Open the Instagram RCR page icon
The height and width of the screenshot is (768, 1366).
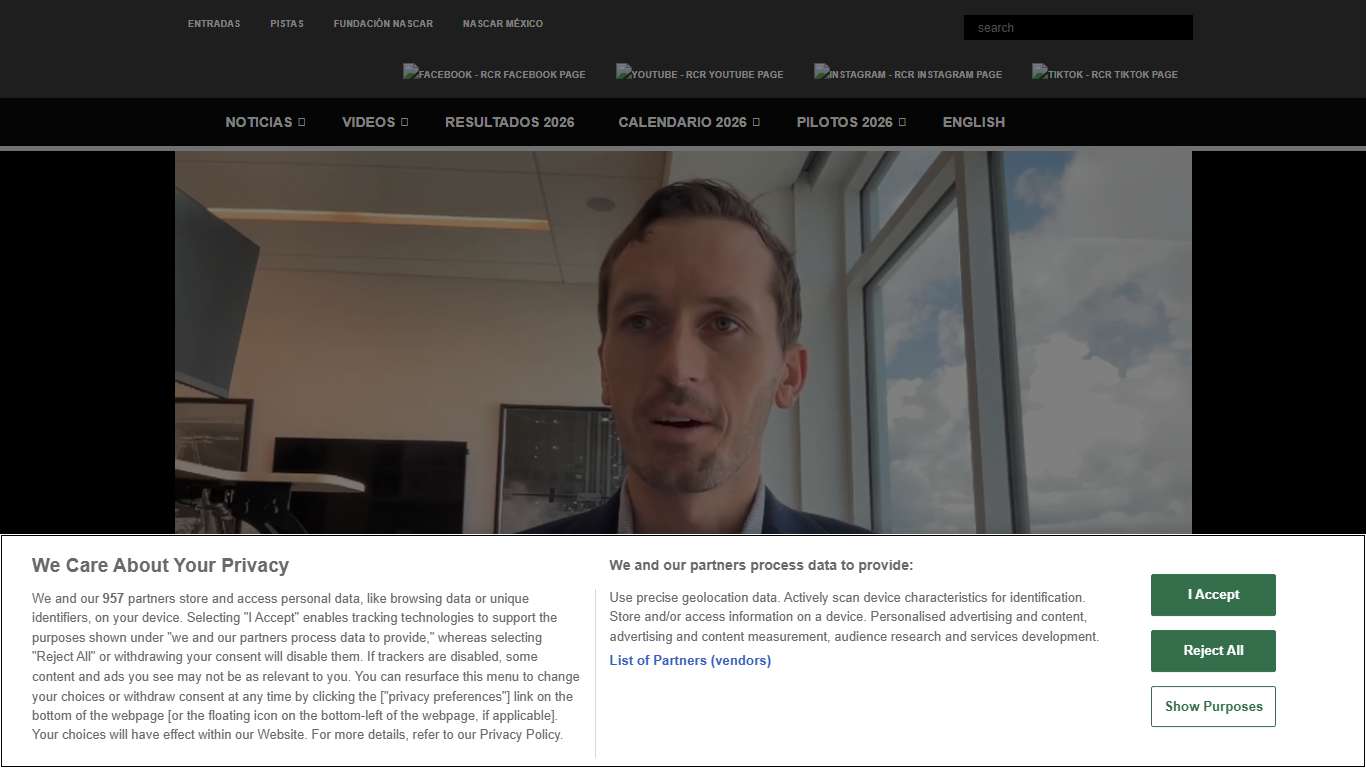tap(907, 74)
